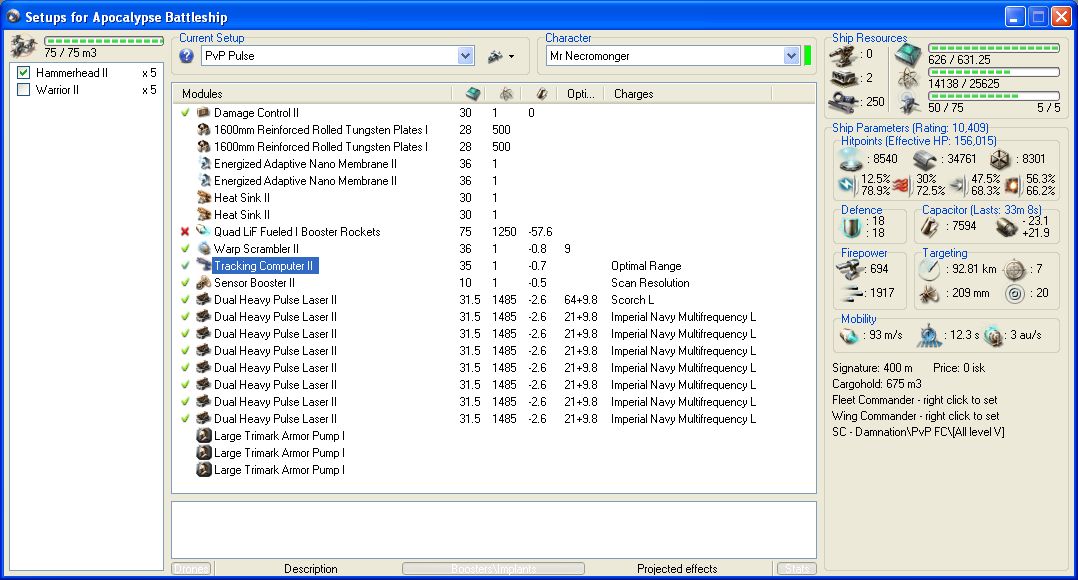
Task: Select the Tracking Computer II row
Action: pos(493,265)
